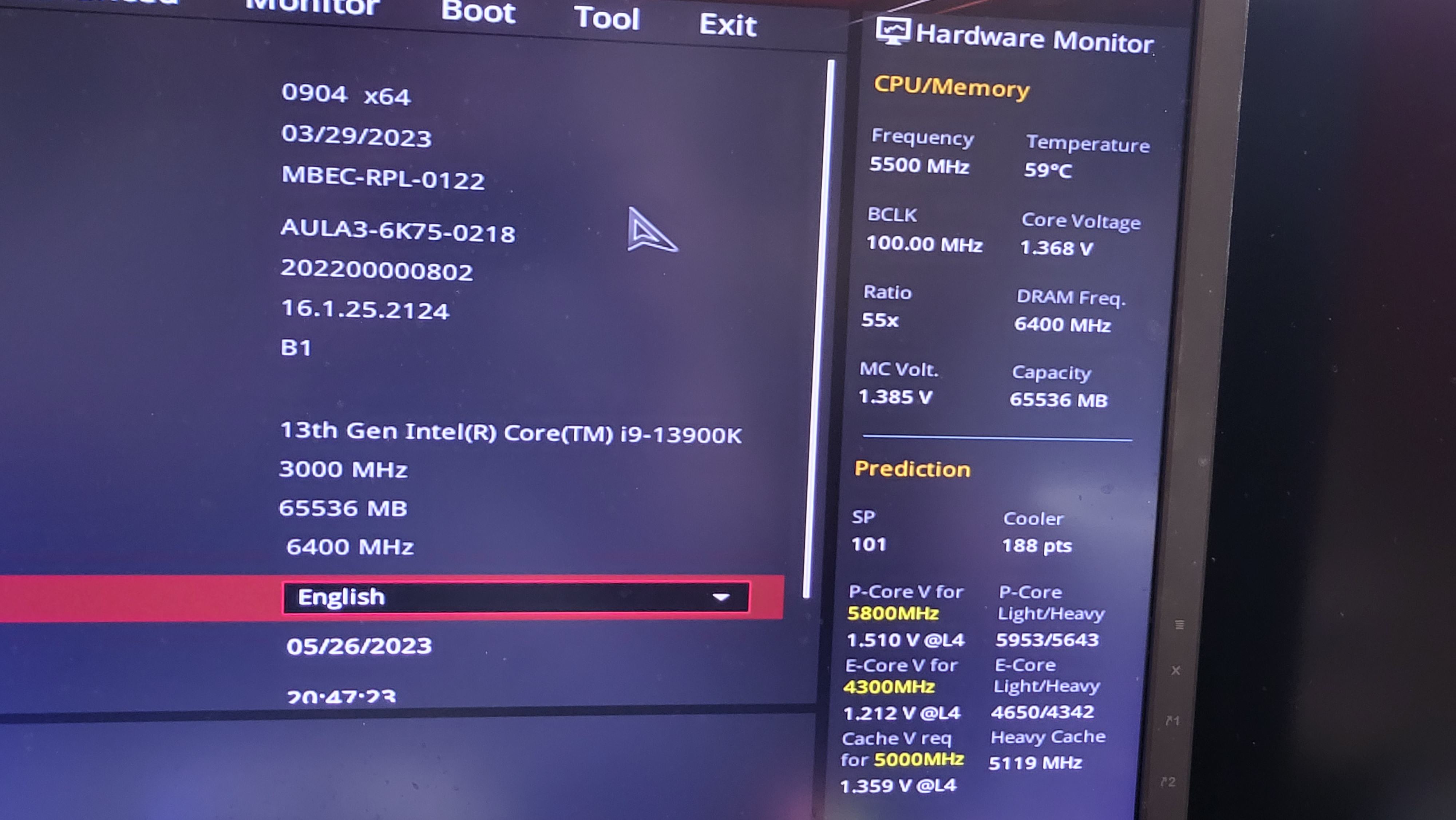Click the DRAM Freq. 6400 MHz reading
The height and width of the screenshot is (820, 1456).
[1062, 324]
